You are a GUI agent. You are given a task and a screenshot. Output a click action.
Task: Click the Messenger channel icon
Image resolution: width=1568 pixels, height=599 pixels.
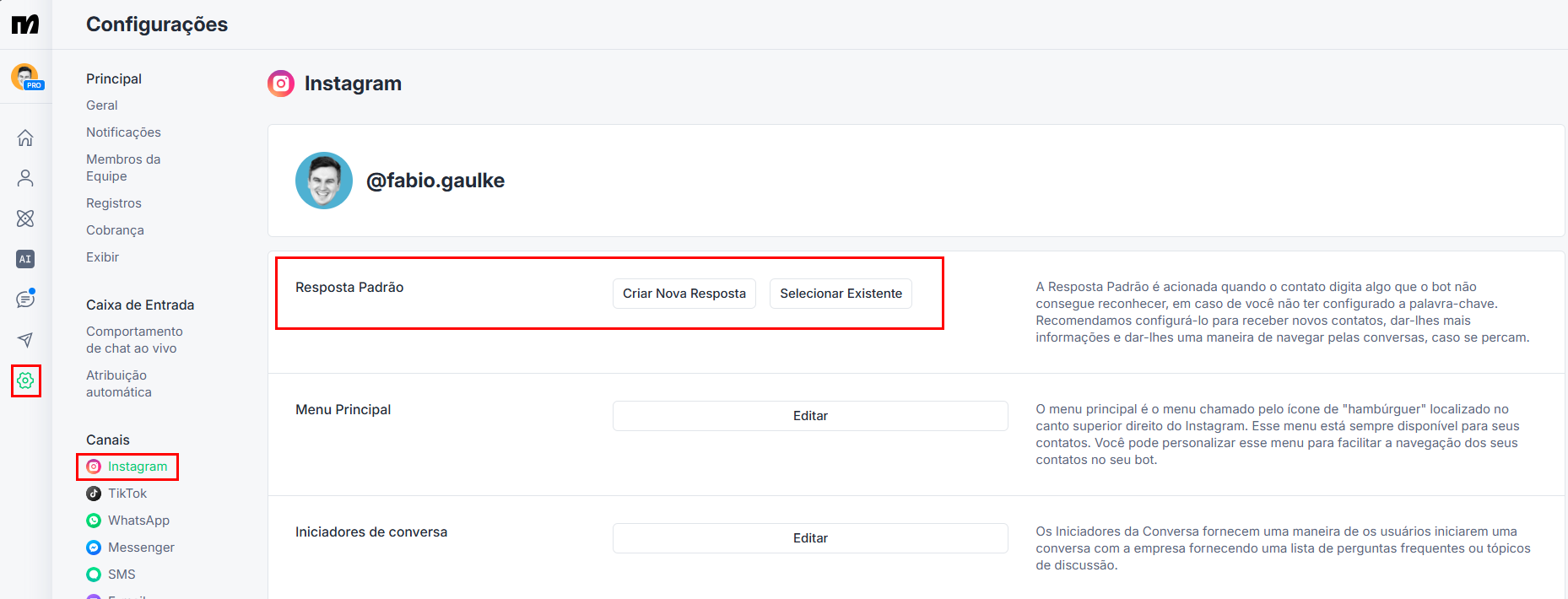[x=94, y=548]
